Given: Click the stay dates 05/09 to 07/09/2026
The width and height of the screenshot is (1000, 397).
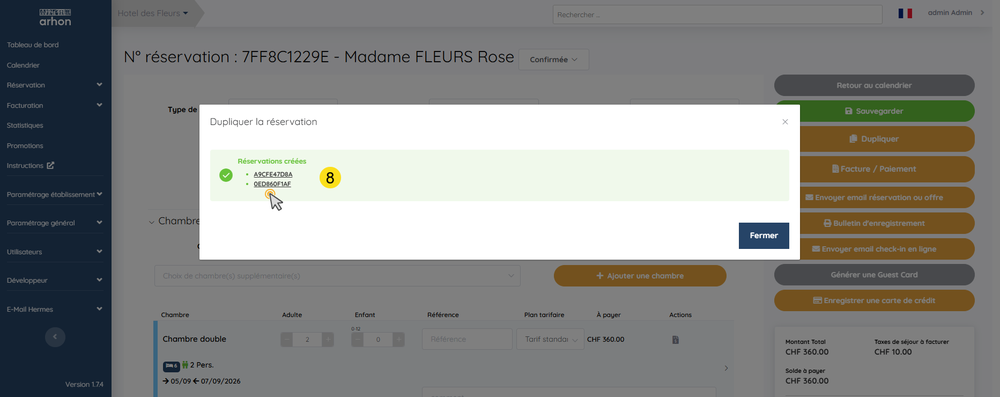Looking at the screenshot, I should 202,381.
